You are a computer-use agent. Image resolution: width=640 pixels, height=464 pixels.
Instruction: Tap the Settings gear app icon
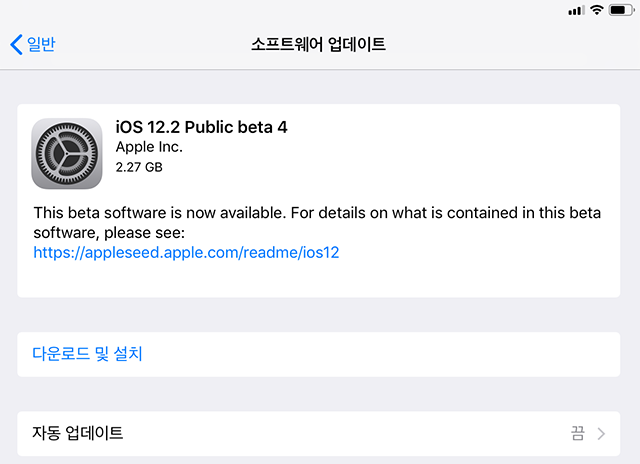(67, 153)
